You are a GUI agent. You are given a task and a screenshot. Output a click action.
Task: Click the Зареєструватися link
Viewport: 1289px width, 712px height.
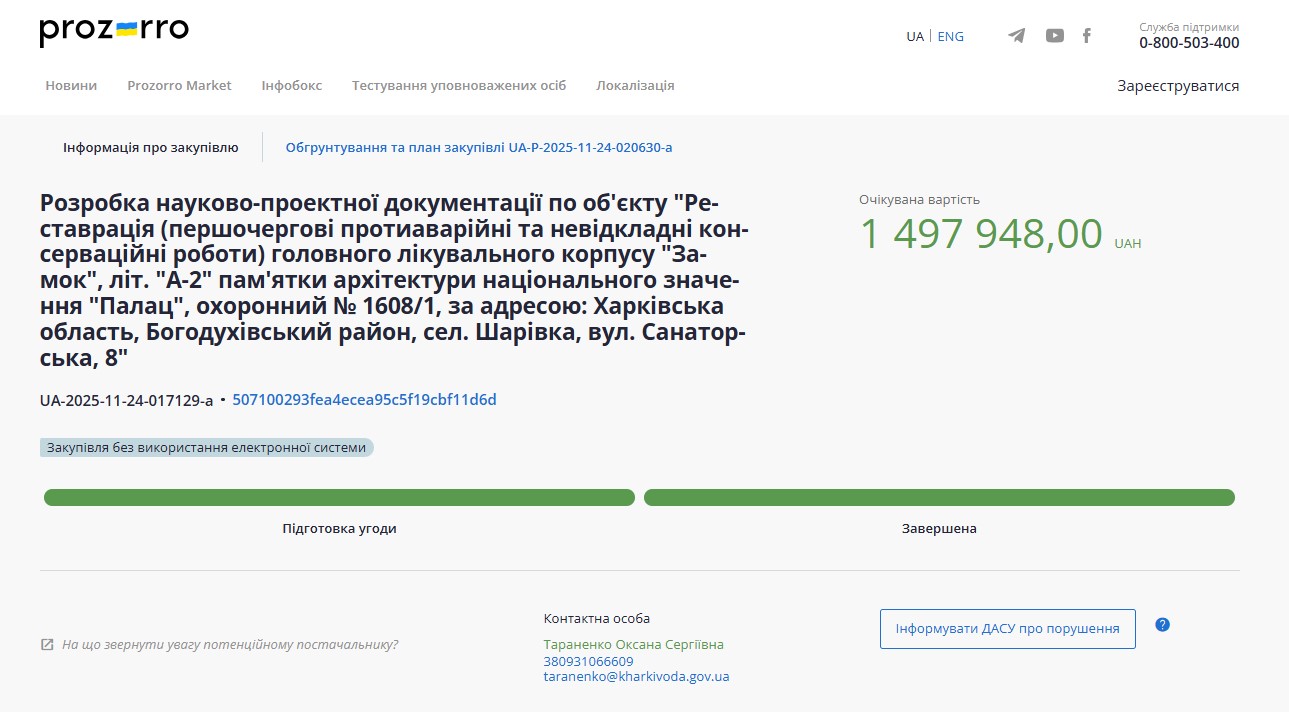(x=1178, y=86)
